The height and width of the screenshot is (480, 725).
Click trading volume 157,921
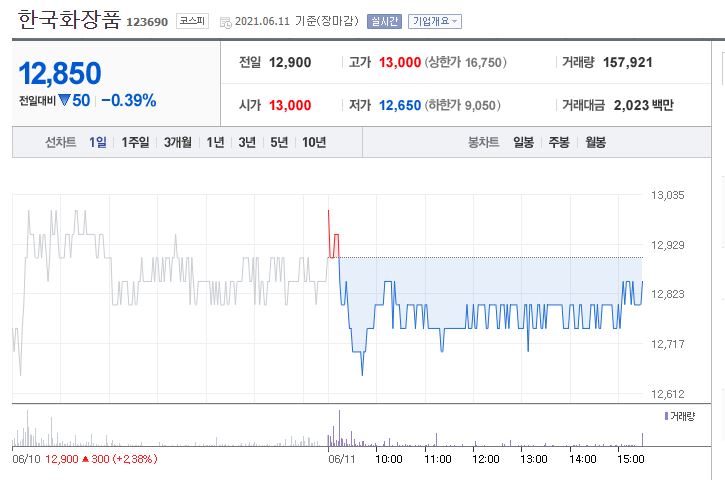point(627,62)
